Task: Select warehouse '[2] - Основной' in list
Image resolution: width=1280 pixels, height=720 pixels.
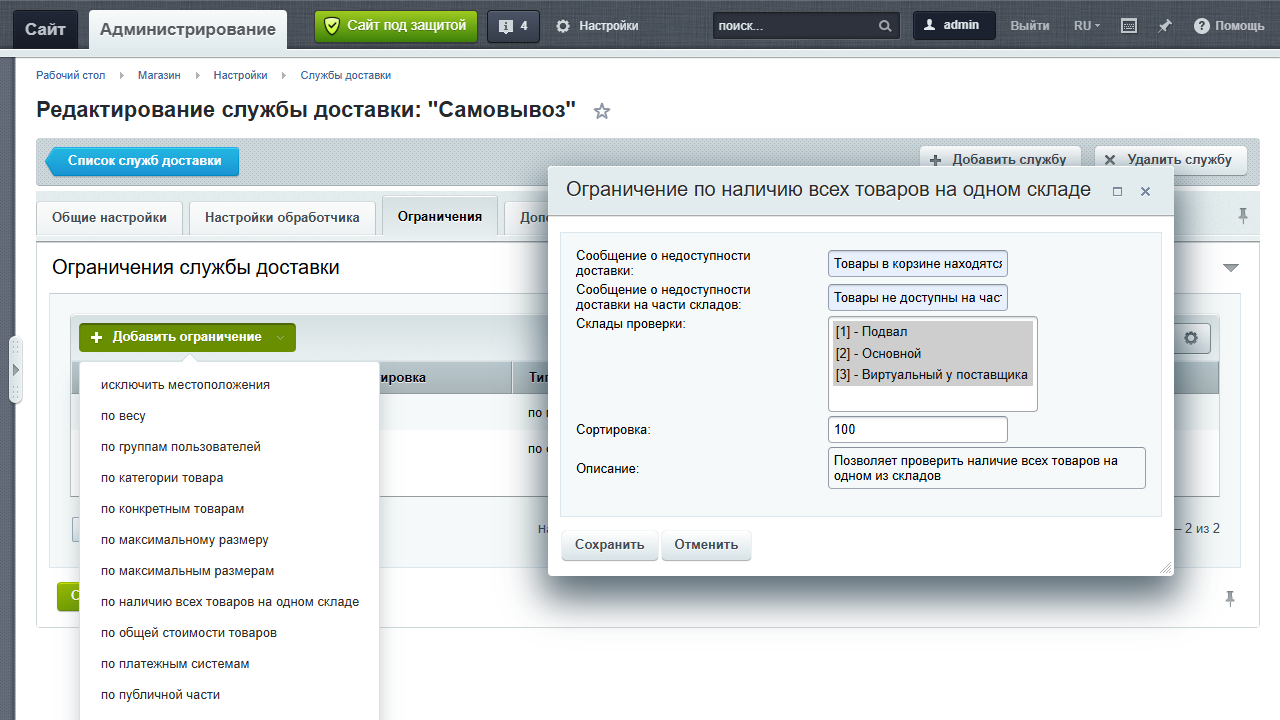Action: click(932, 354)
